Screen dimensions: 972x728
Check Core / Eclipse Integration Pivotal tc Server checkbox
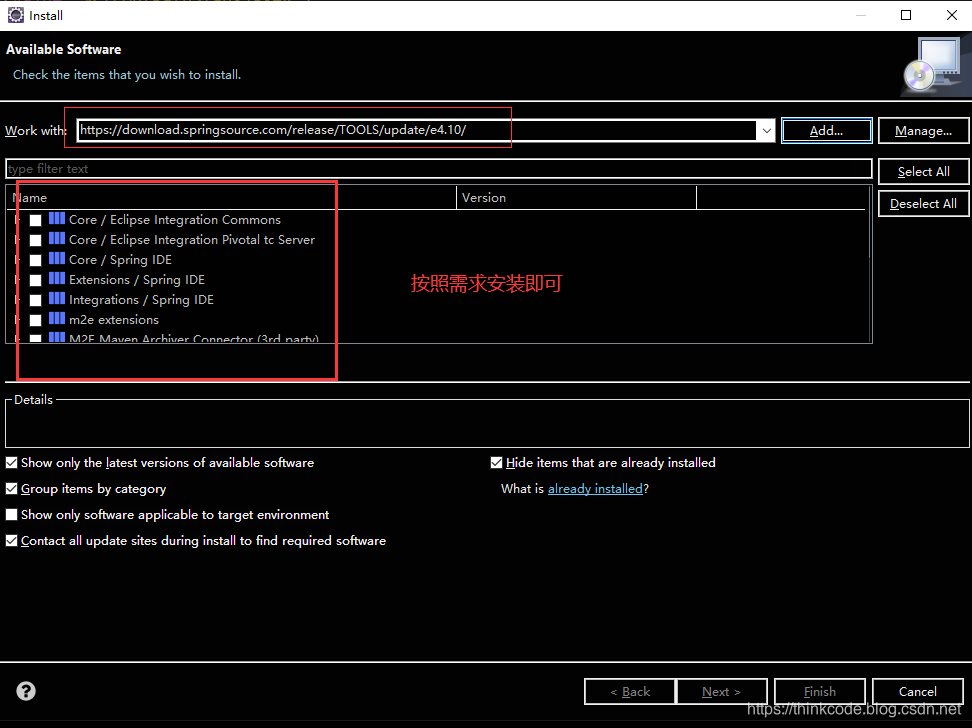(35, 240)
